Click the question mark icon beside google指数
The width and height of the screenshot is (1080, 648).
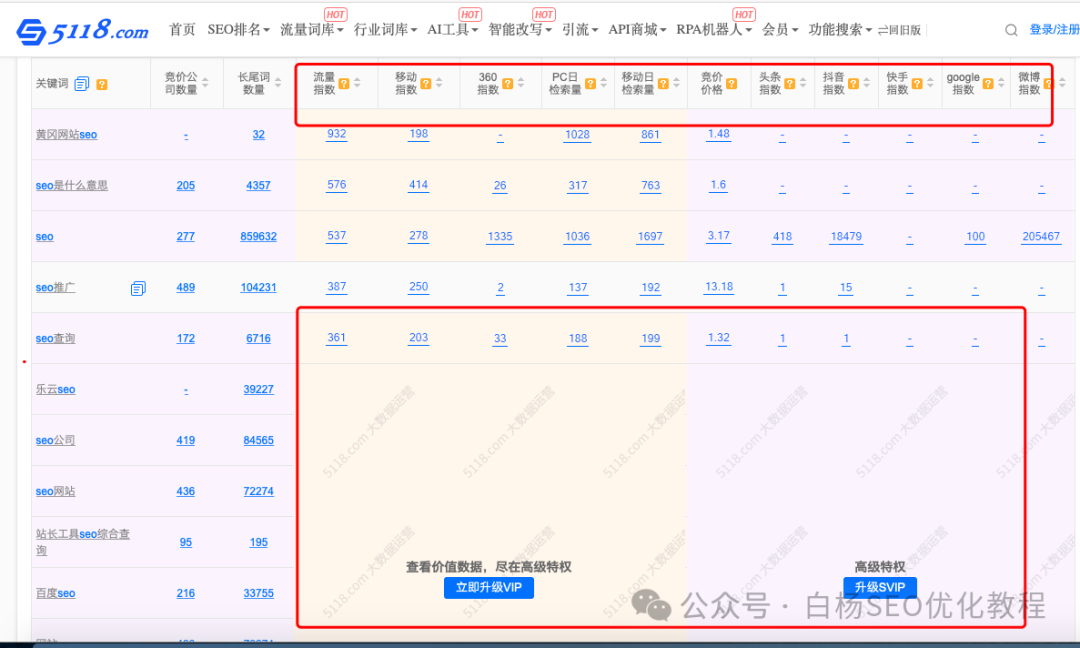987,84
